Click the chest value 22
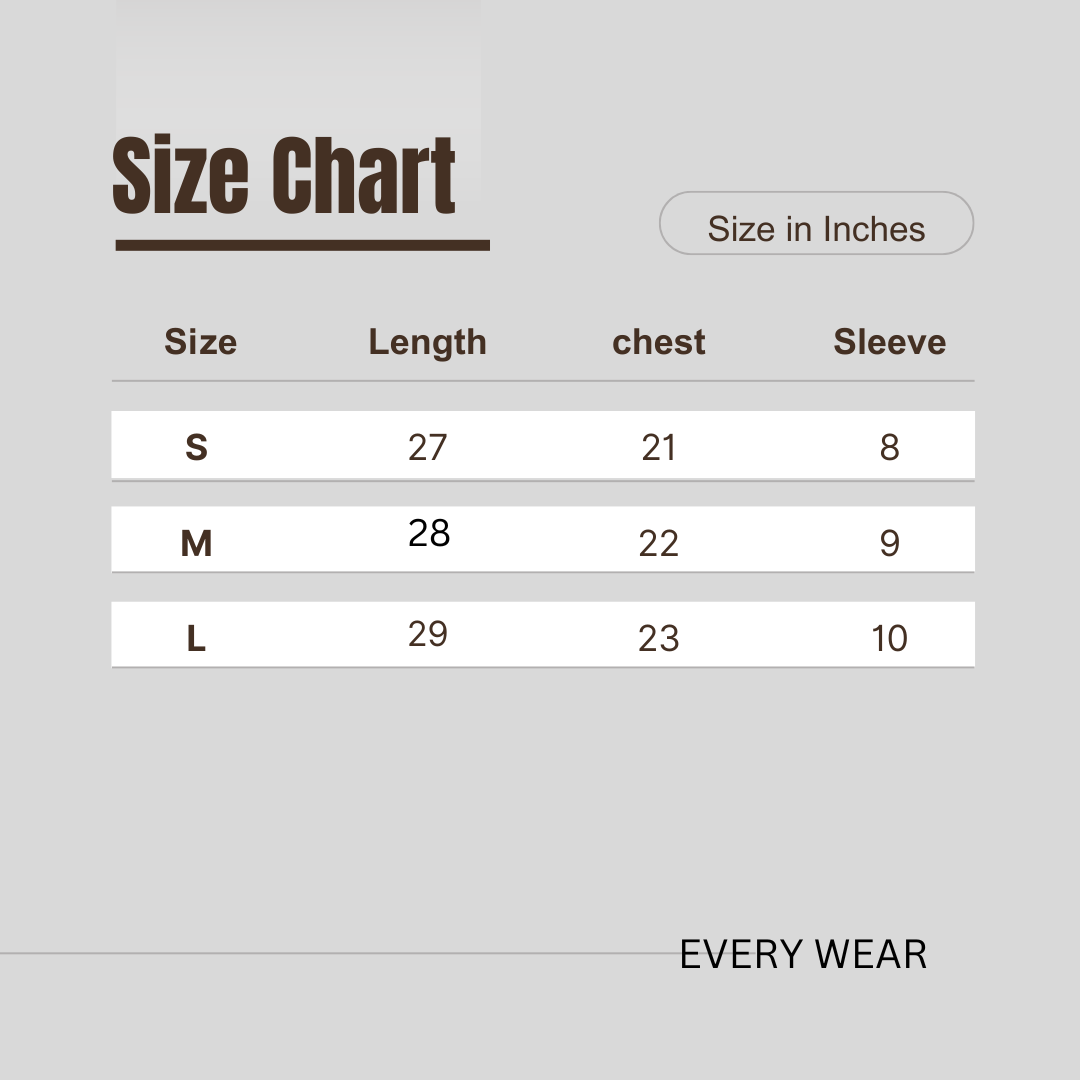This screenshot has width=1080, height=1080. (659, 543)
